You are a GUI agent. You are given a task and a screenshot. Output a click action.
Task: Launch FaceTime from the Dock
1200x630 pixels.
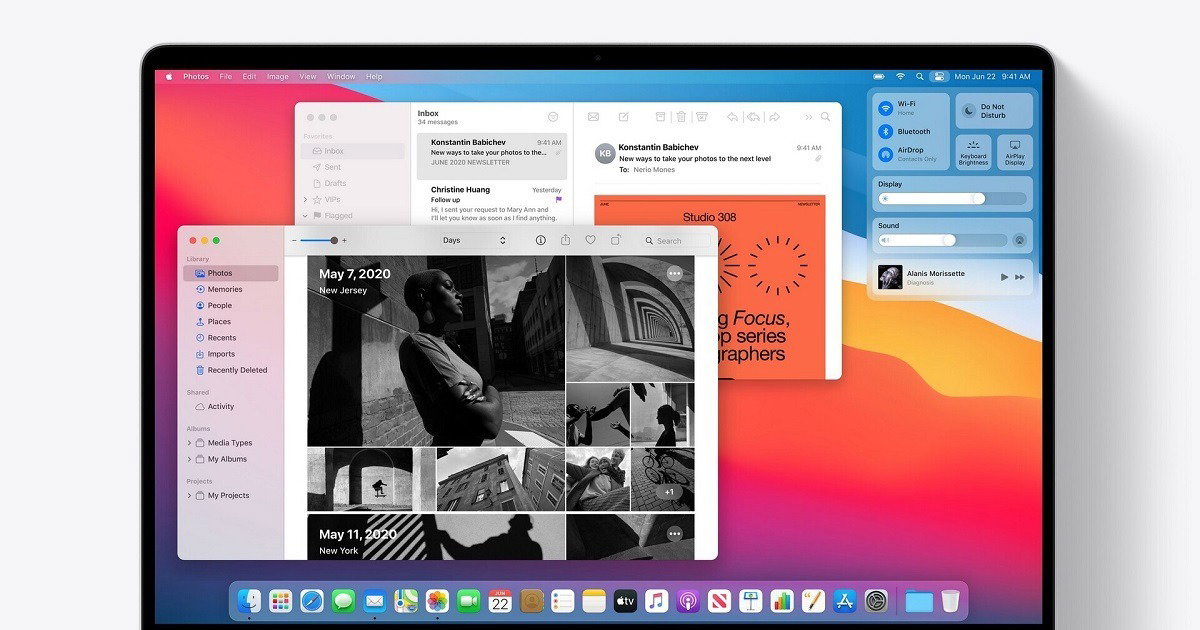pyautogui.click(x=468, y=601)
